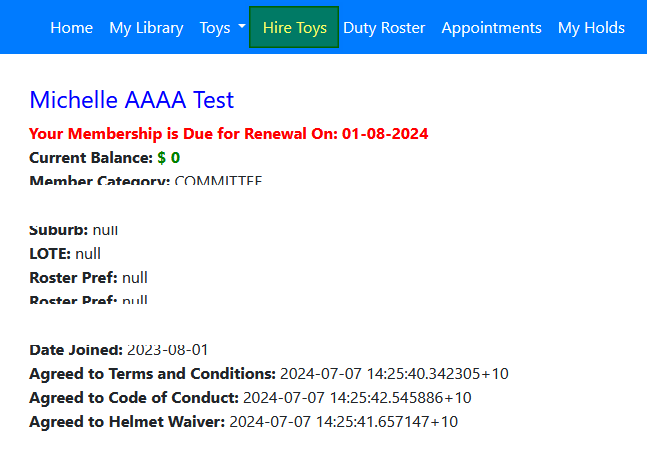Click the Agreed to Terms and Conditions label

tap(152, 374)
